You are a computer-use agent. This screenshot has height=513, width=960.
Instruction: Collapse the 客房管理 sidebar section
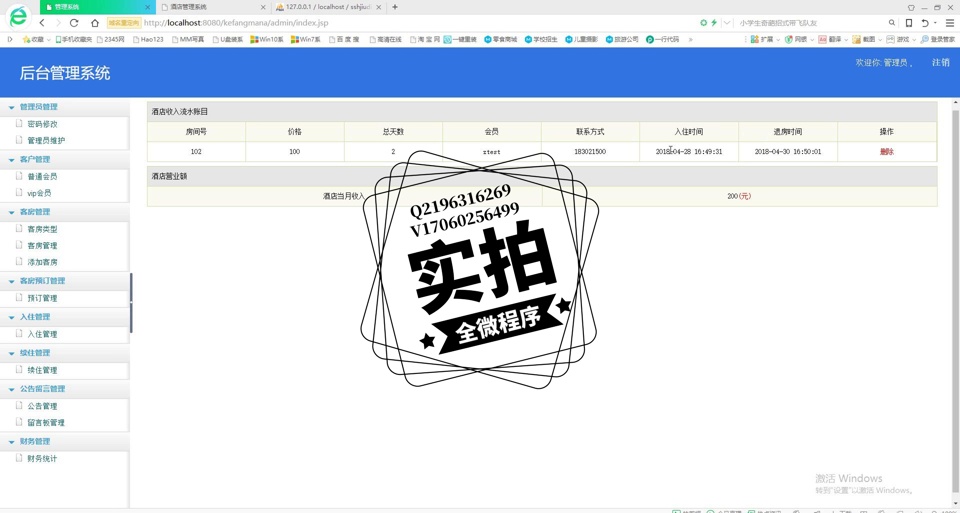pyautogui.click(x=12, y=212)
